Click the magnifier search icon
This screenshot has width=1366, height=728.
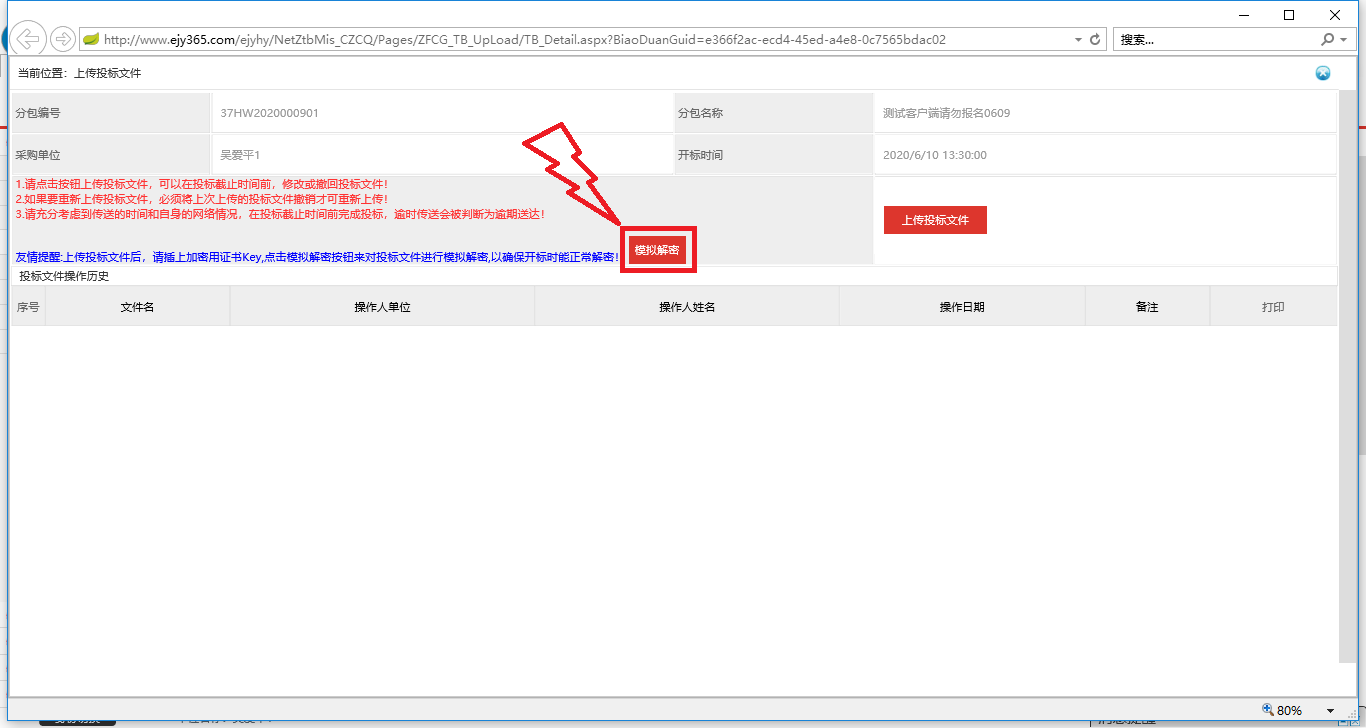[x=1326, y=40]
